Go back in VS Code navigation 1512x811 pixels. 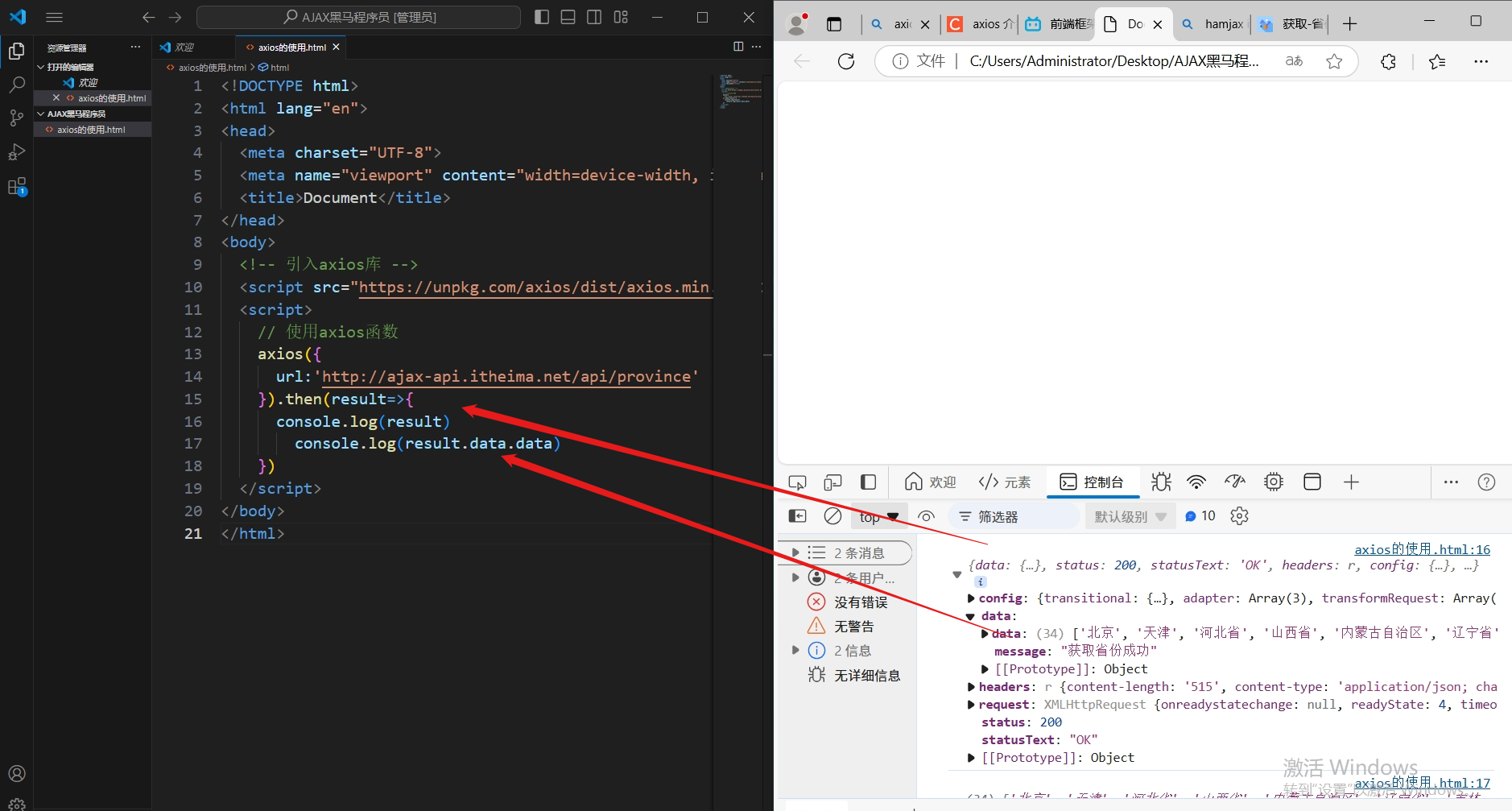point(148,17)
